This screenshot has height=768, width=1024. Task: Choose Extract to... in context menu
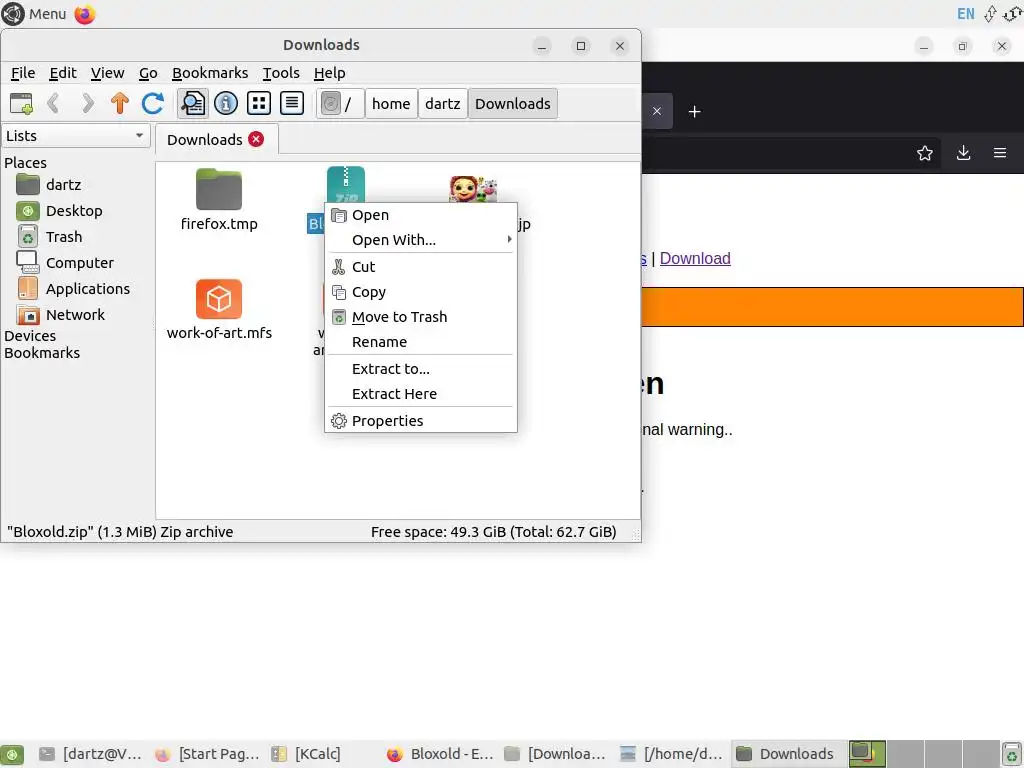421,369
